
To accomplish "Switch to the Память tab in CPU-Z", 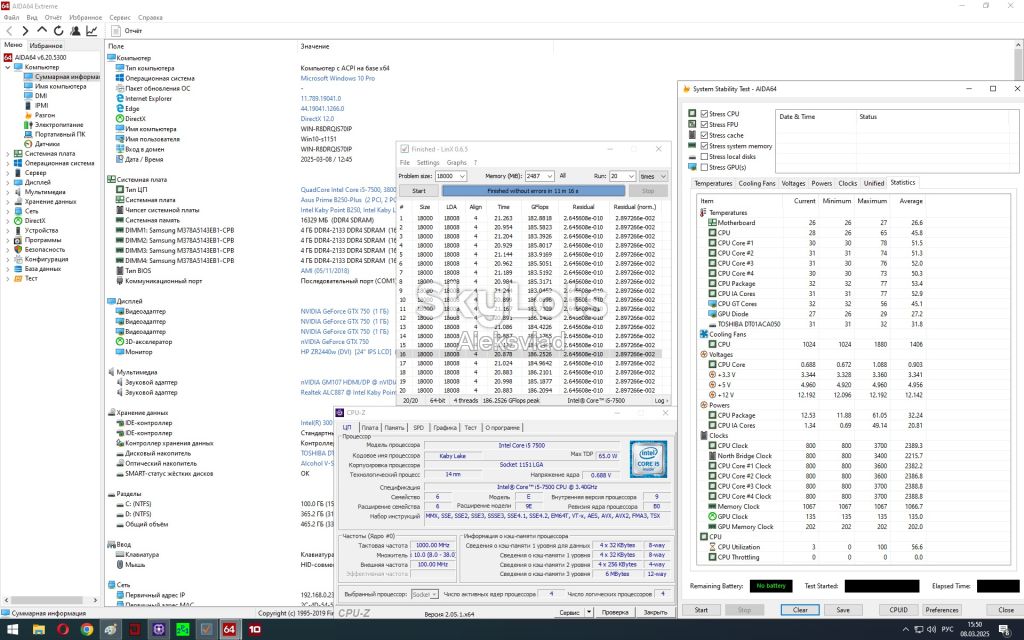I will (x=394, y=428).
